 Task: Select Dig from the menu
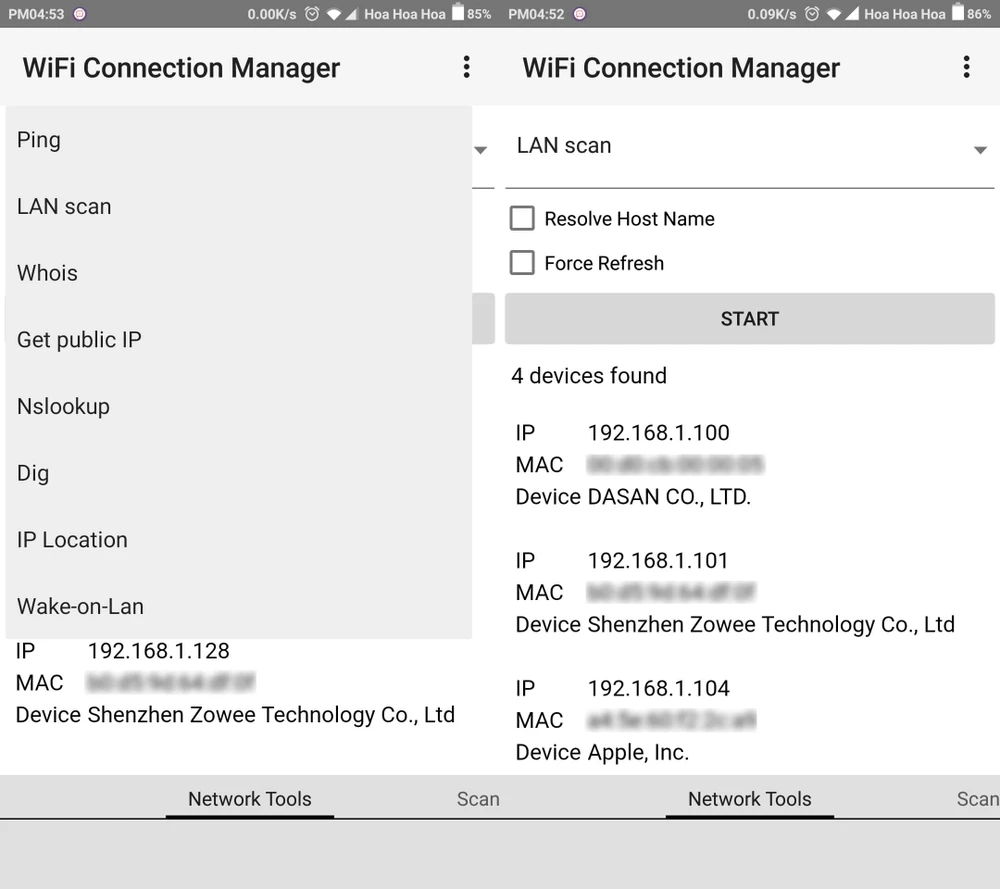click(32, 473)
